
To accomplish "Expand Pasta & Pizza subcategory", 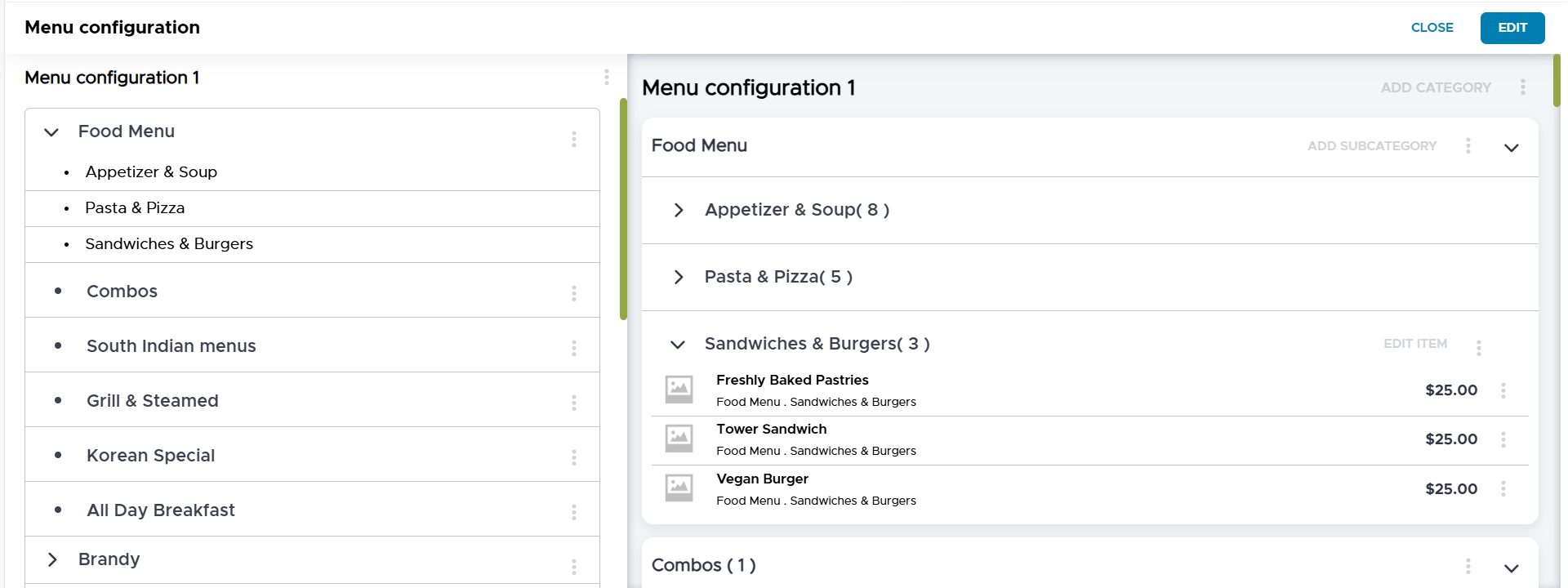I will coord(679,277).
